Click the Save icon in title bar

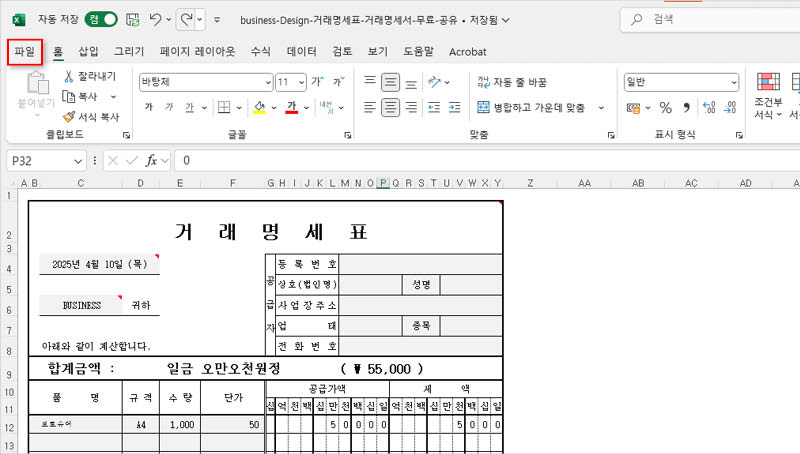[133, 20]
